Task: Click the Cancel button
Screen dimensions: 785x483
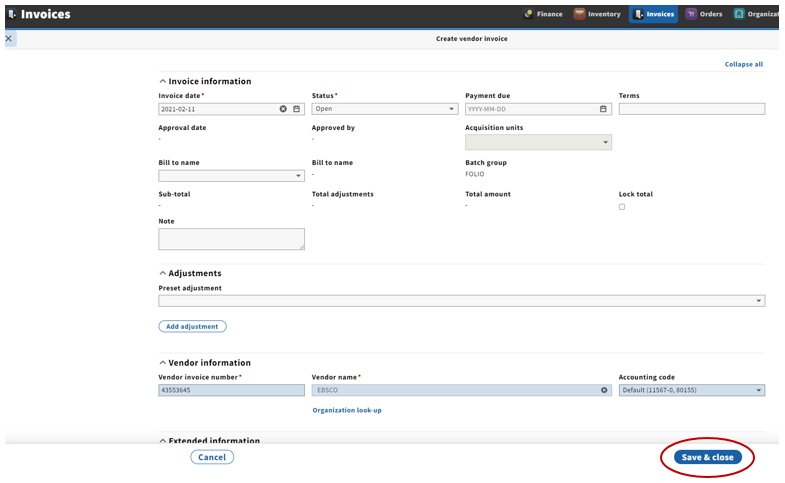Action: [212, 457]
